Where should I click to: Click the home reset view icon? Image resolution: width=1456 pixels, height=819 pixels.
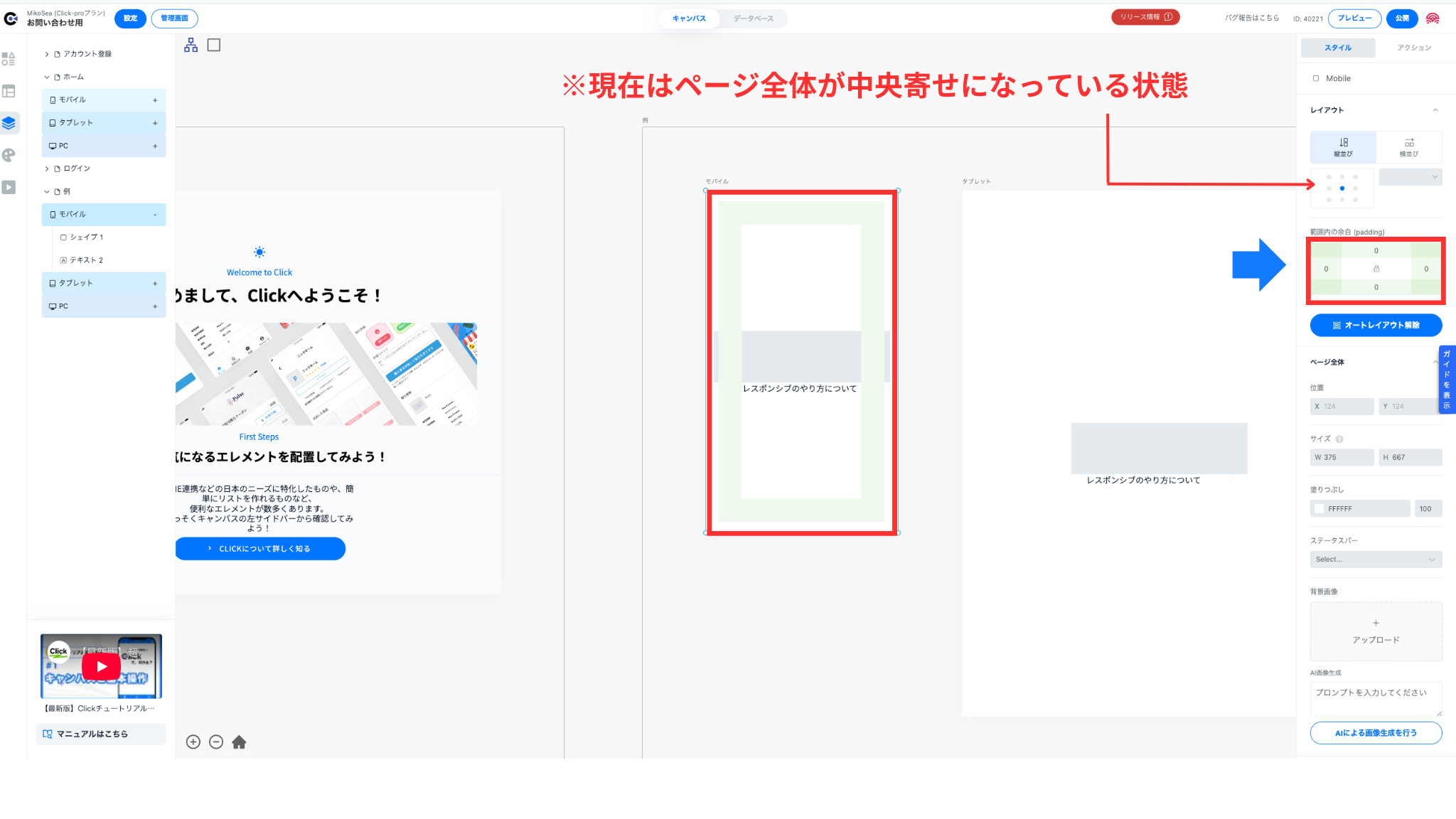[239, 742]
